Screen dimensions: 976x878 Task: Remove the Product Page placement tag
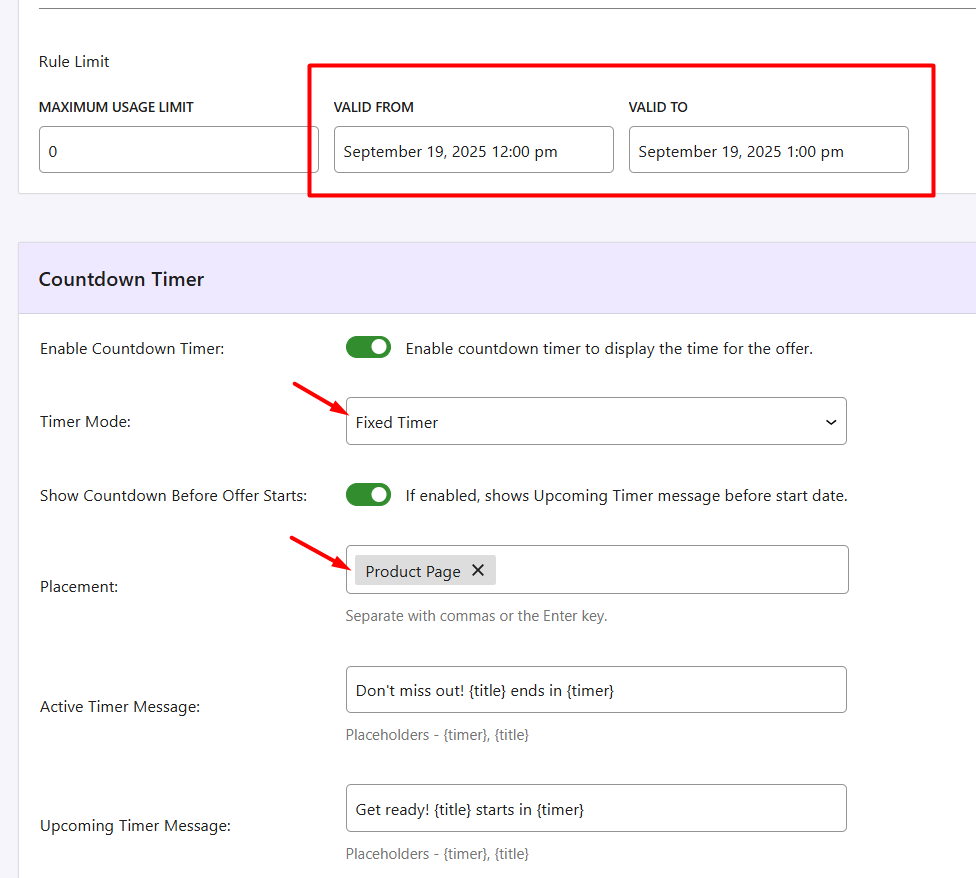pyautogui.click(x=478, y=570)
